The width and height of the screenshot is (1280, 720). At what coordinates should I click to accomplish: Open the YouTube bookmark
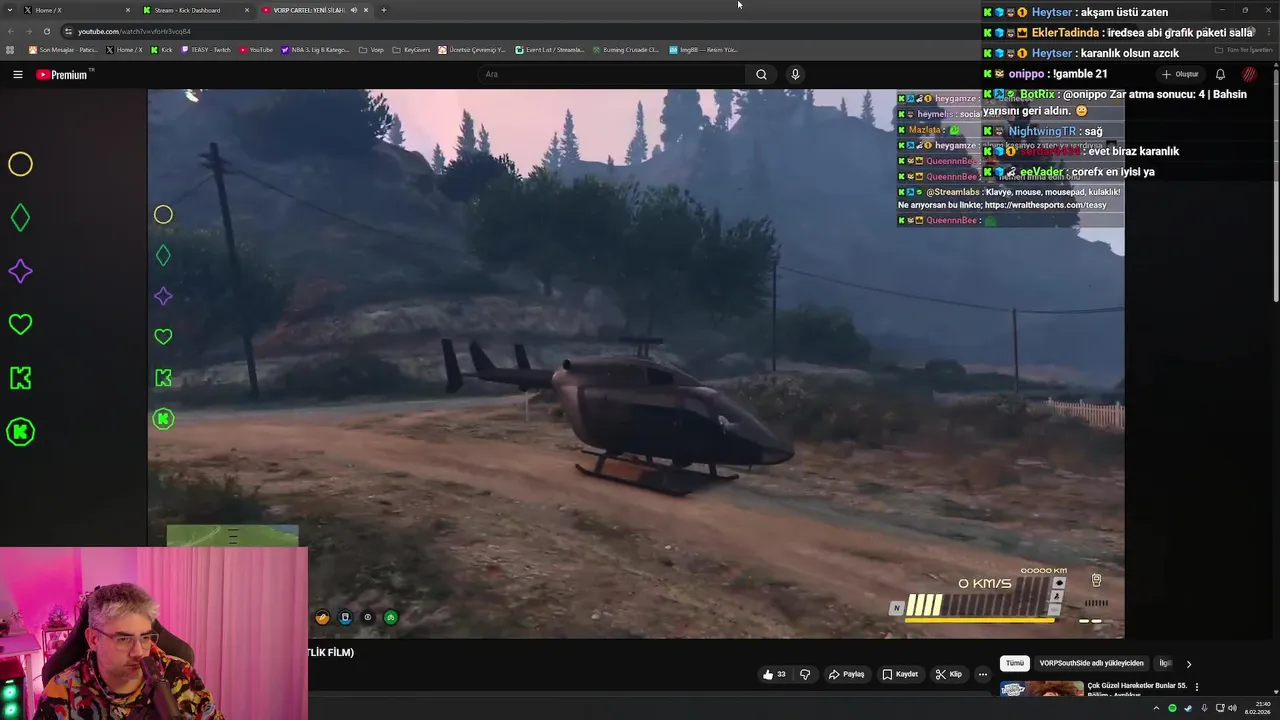(x=256, y=49)
